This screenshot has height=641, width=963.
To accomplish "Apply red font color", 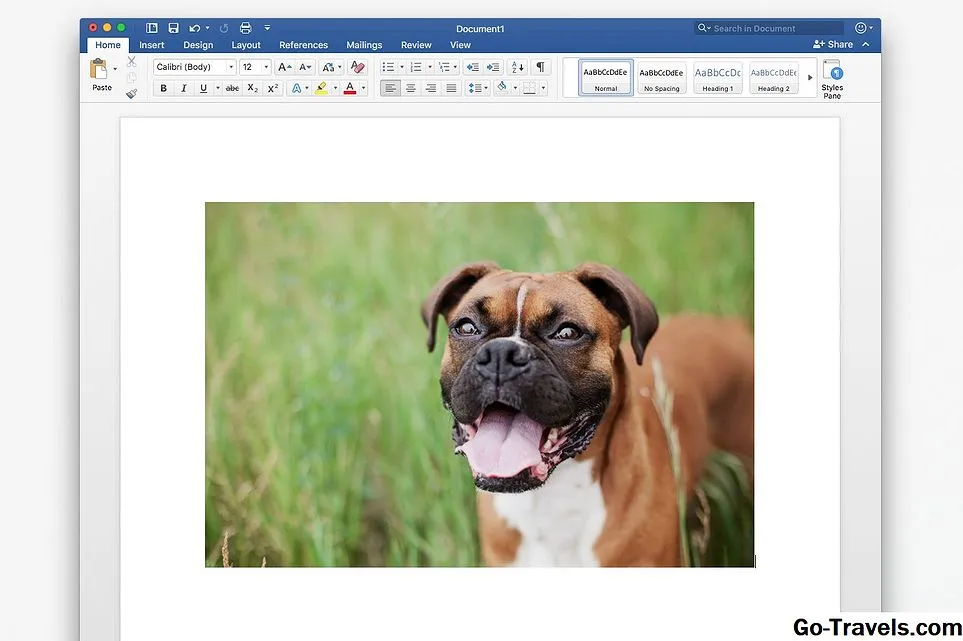I will [349, 88].
